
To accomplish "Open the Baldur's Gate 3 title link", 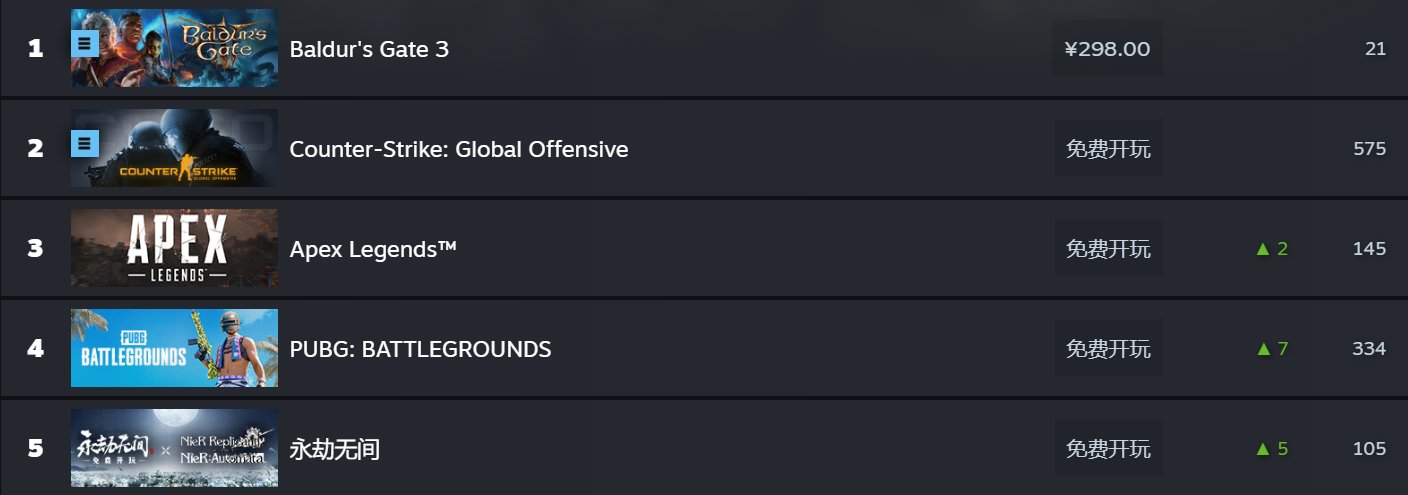I will point(369,49).
